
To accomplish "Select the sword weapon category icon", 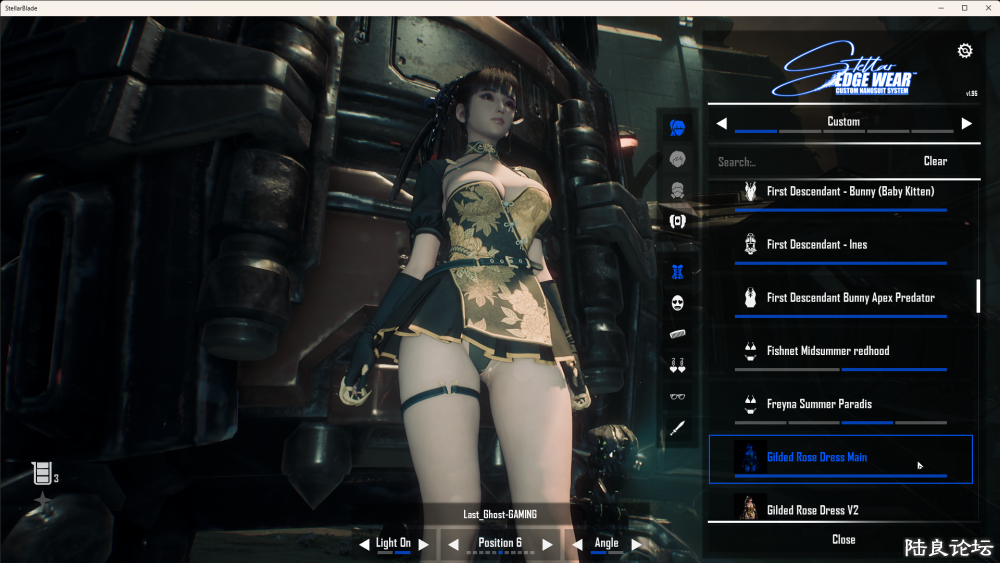I will (x=677, y=428).
